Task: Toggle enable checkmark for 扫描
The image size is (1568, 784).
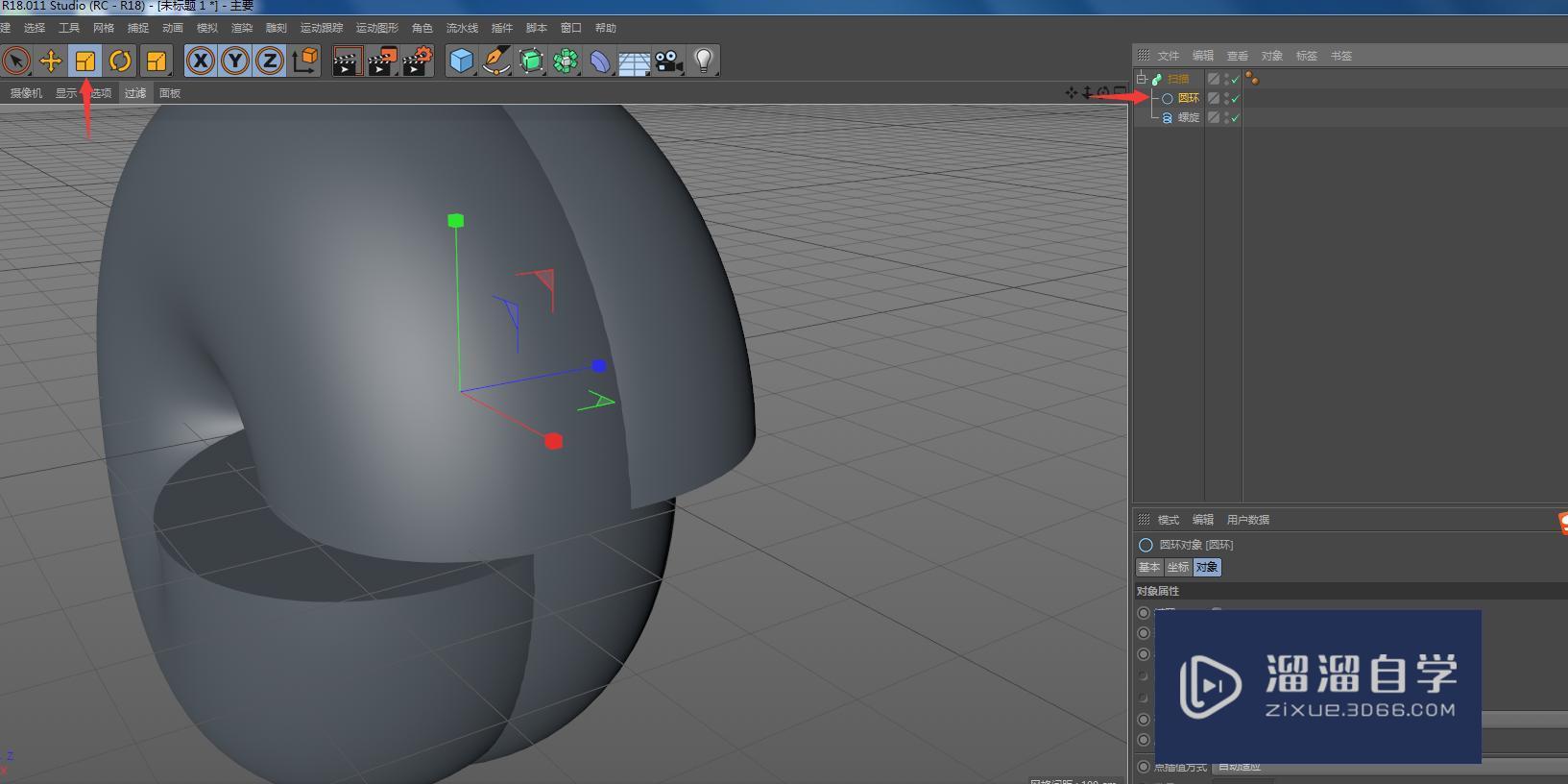Action: [1236, 79]
